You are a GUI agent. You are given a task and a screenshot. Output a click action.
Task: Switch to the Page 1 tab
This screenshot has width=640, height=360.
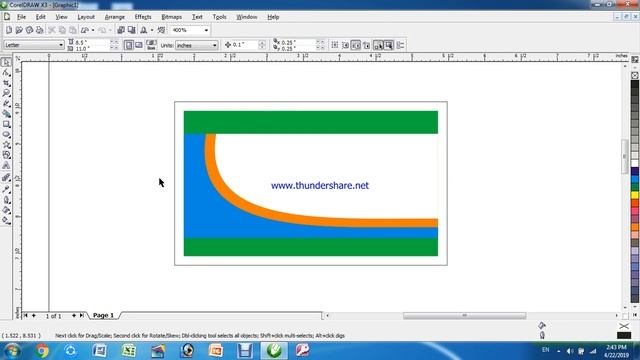pyautogui.click(x=103, y=315)
